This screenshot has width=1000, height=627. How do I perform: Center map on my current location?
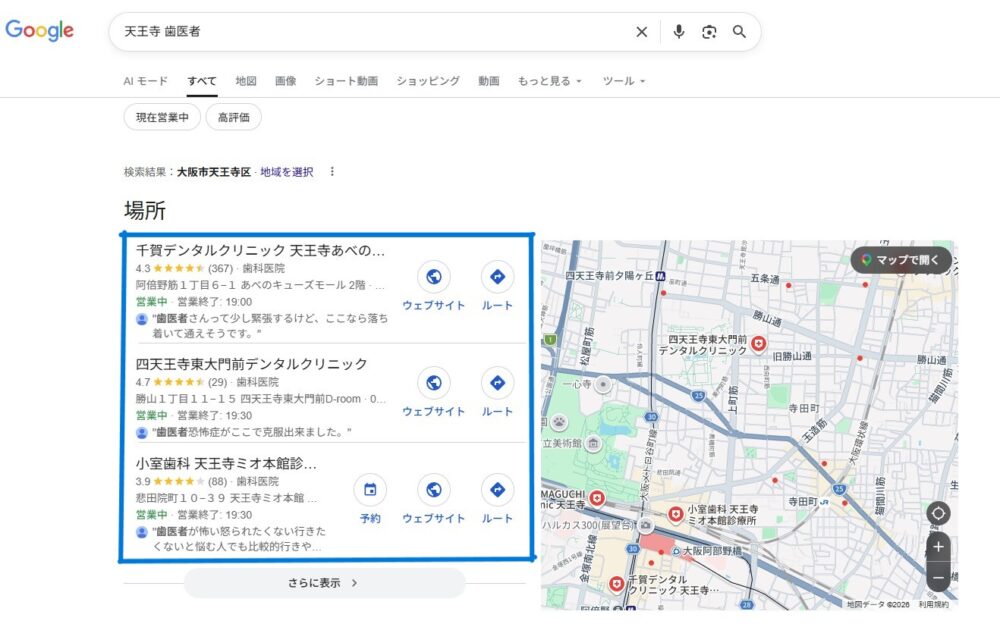point(938,514)
